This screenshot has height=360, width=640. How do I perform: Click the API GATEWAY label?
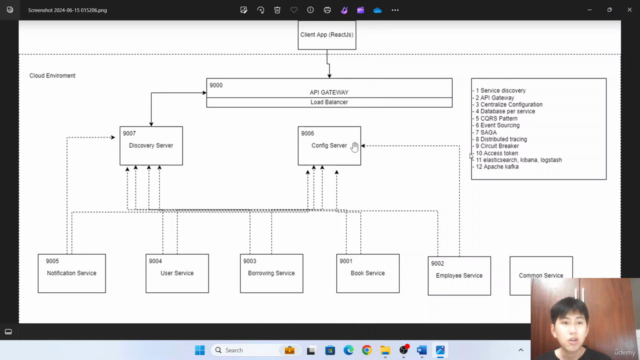[x=329, y=93]
